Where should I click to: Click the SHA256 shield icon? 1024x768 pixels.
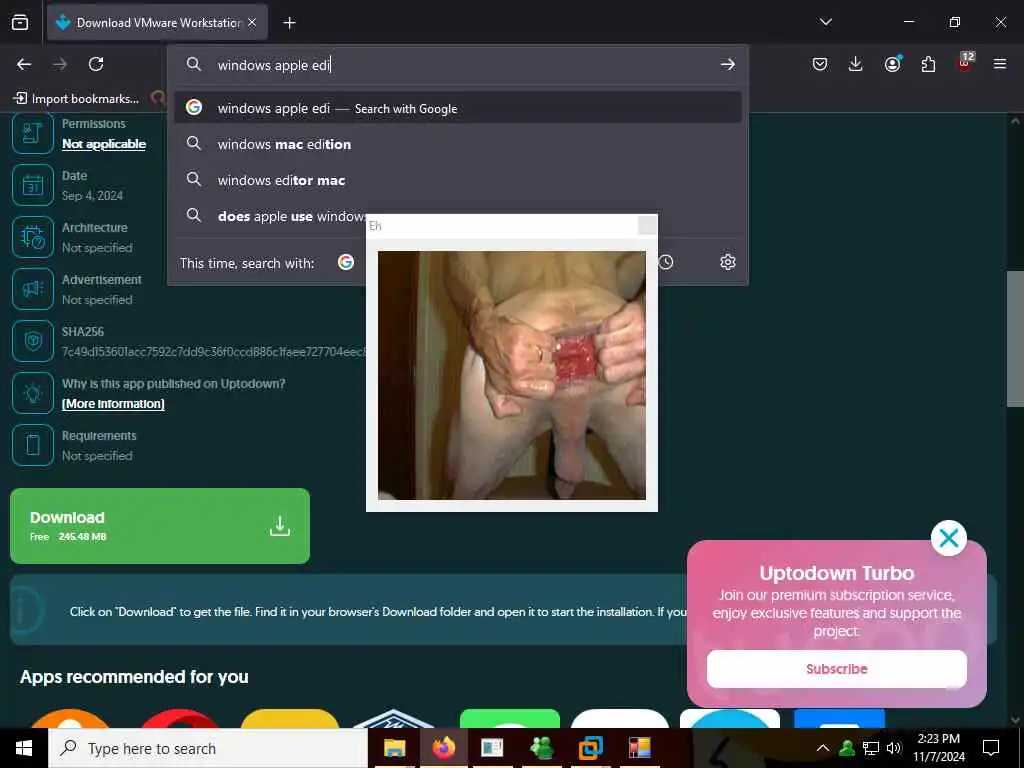[33, 341]
